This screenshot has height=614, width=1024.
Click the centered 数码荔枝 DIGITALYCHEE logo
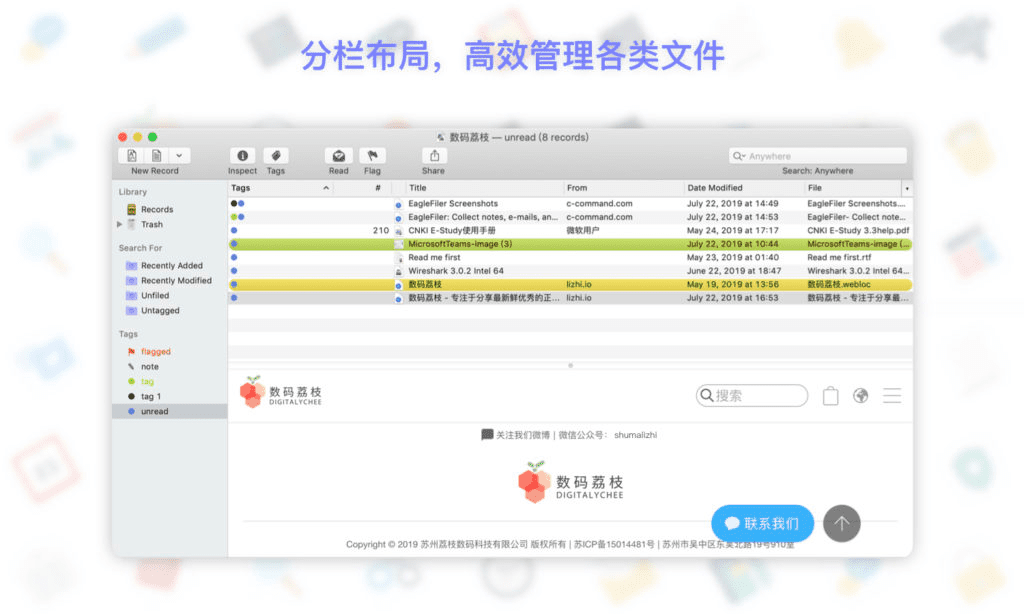point(570,483)
